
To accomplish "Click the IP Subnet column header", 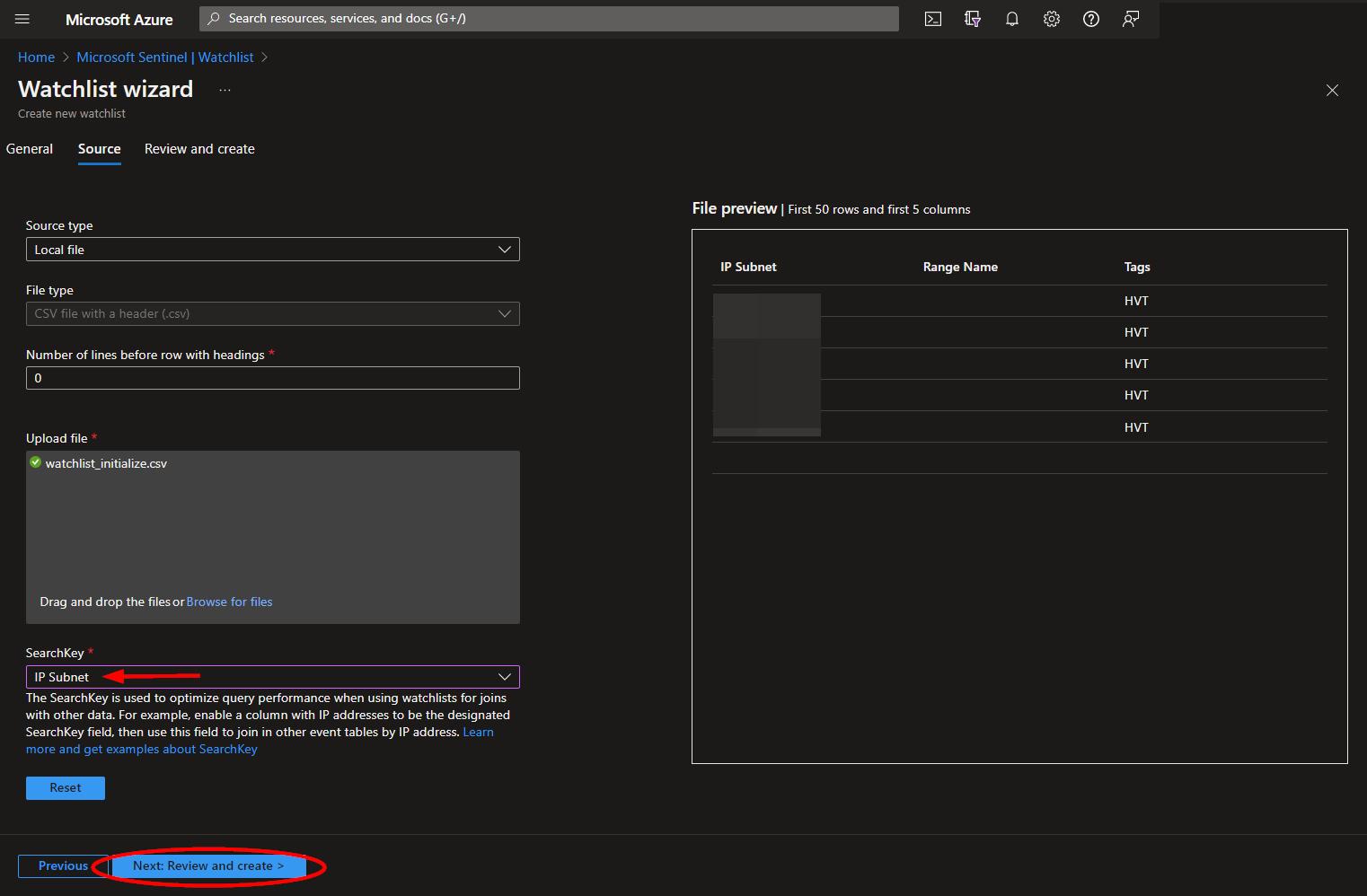I will coord(748,267).
